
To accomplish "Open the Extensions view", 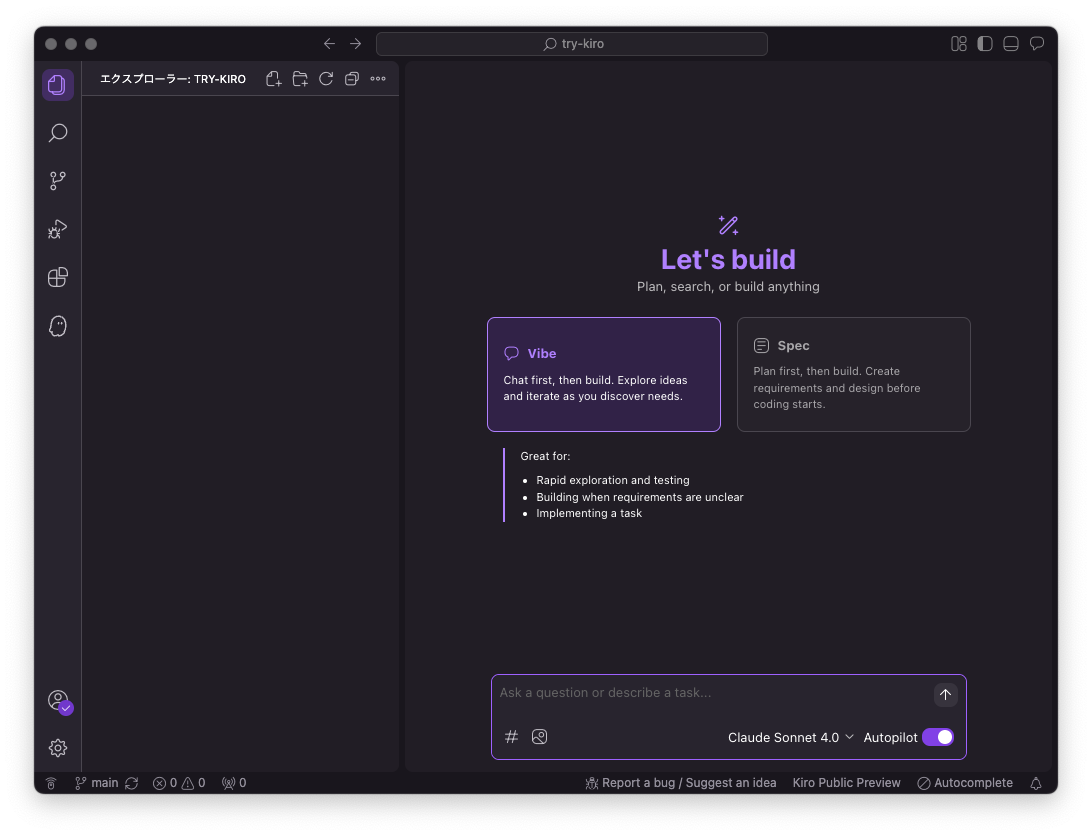I will coord(58,277).
